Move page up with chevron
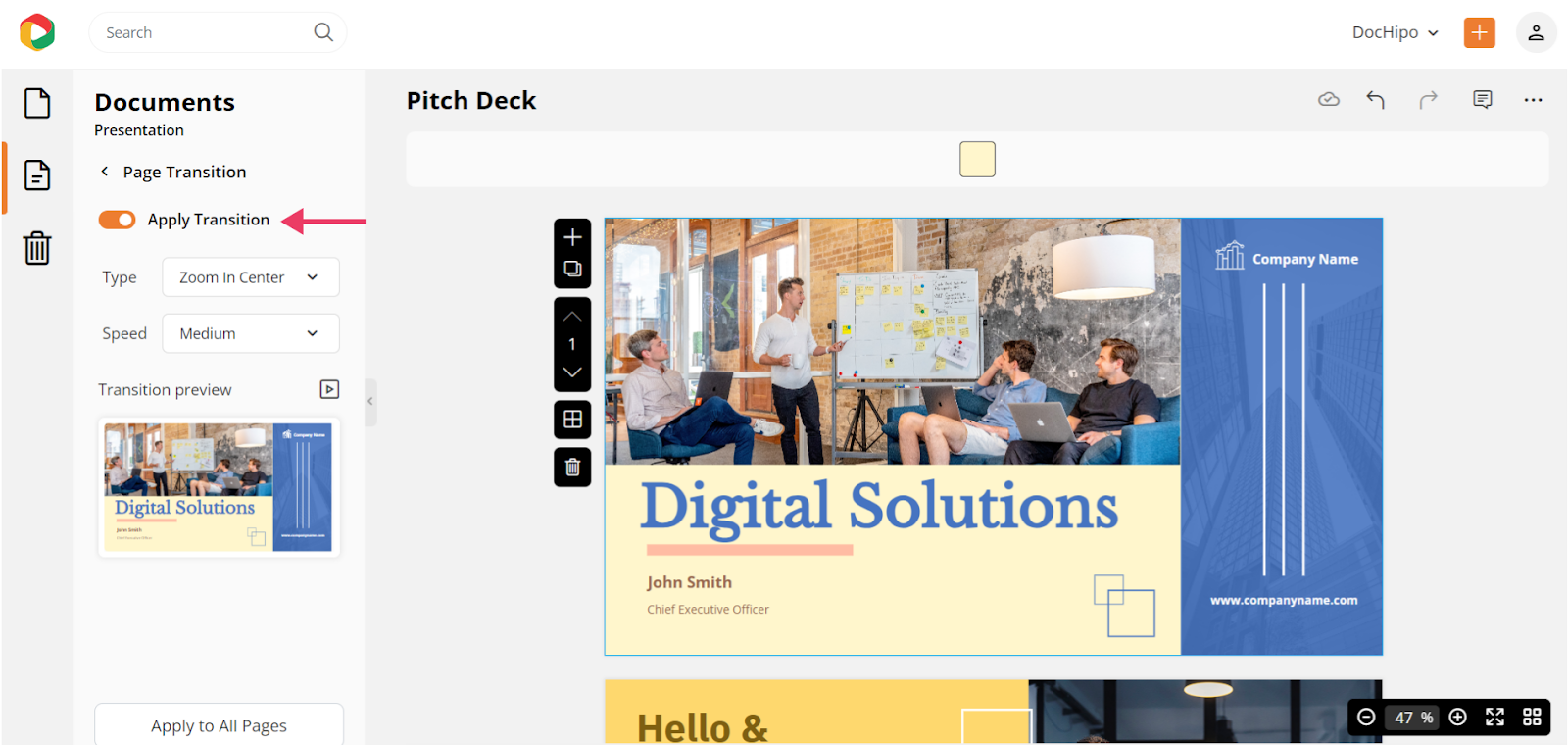 [572, 317]
